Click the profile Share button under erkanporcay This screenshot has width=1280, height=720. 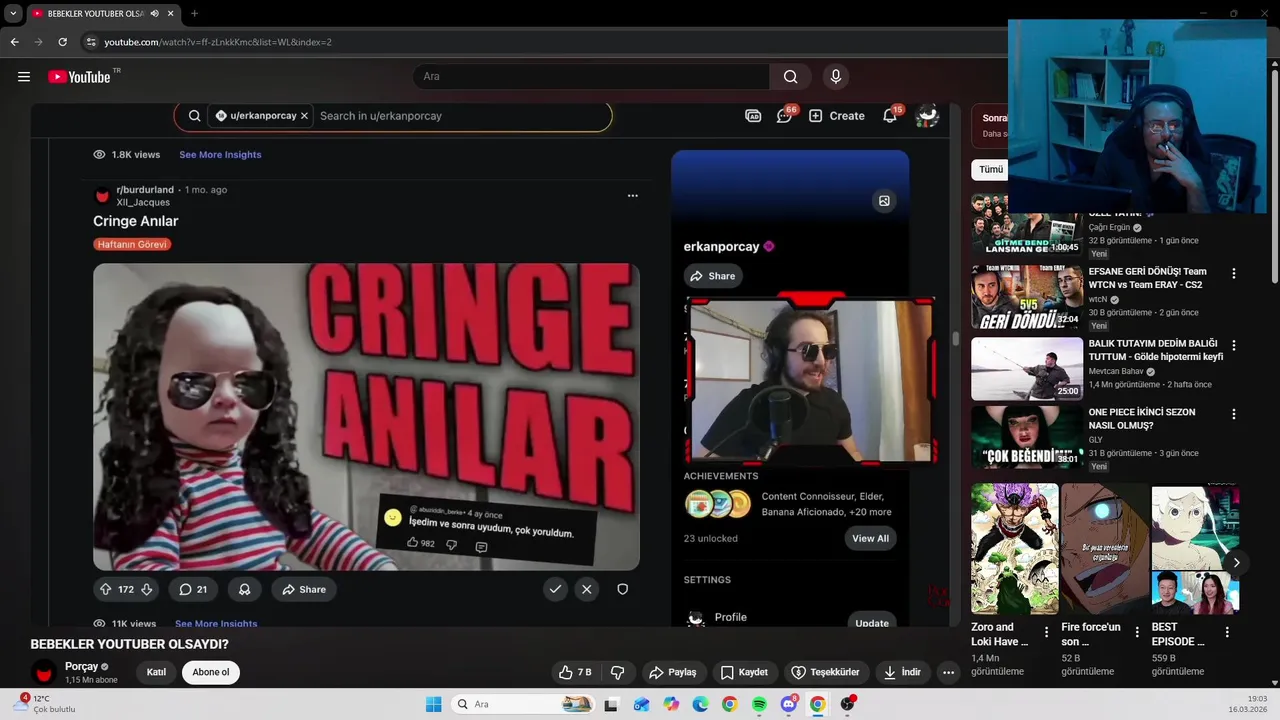pyautogui.click(x=713, y=276)
